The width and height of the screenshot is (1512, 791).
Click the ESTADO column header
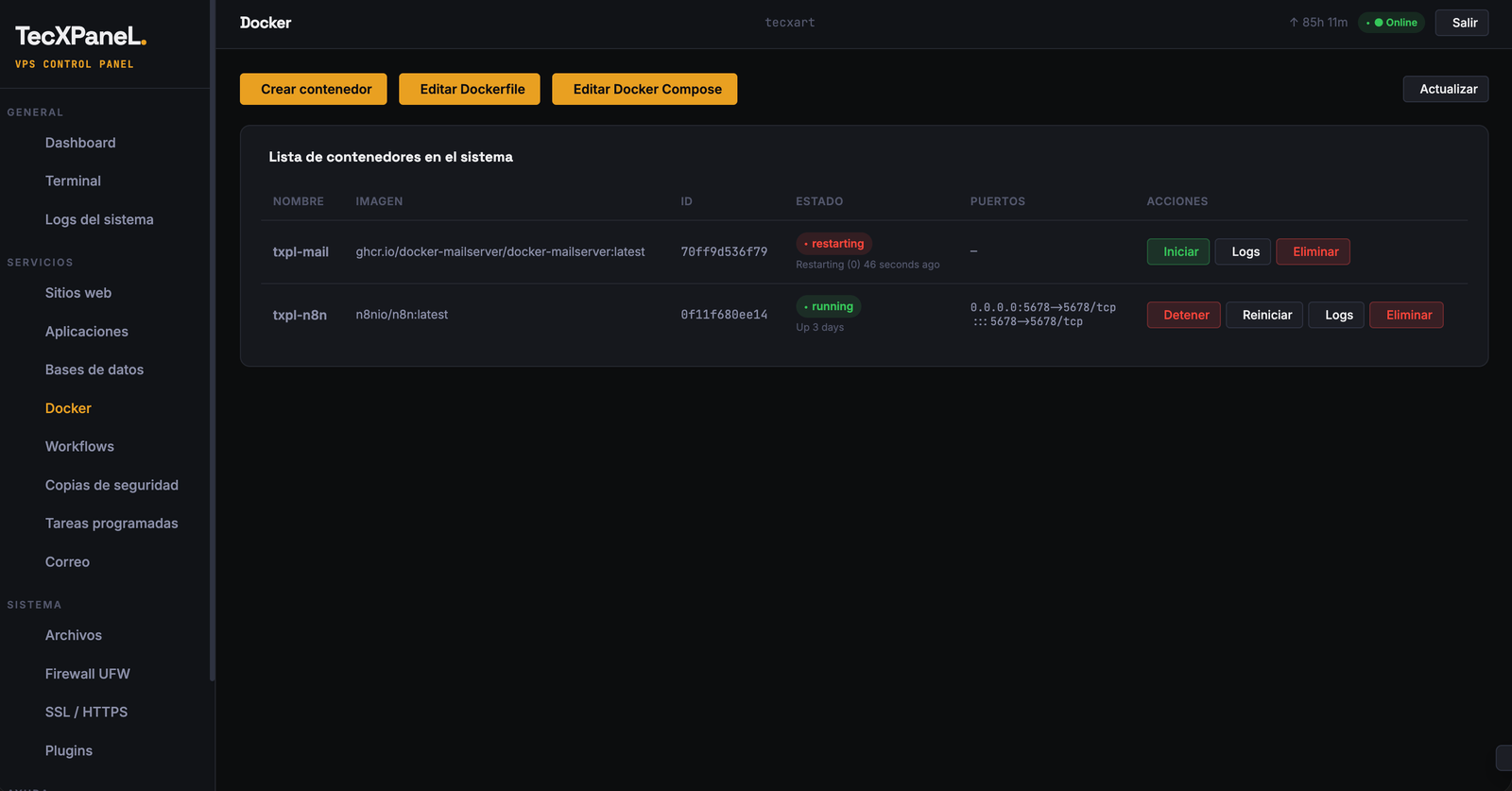click(819, 201)
